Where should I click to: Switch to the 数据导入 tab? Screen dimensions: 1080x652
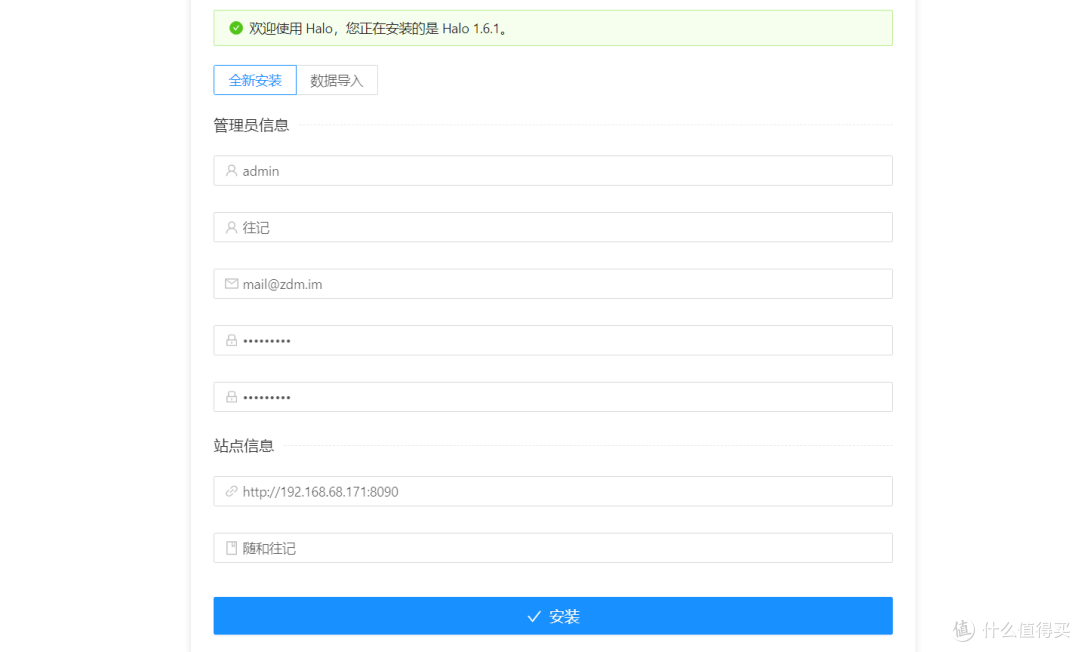click(338, 79)
